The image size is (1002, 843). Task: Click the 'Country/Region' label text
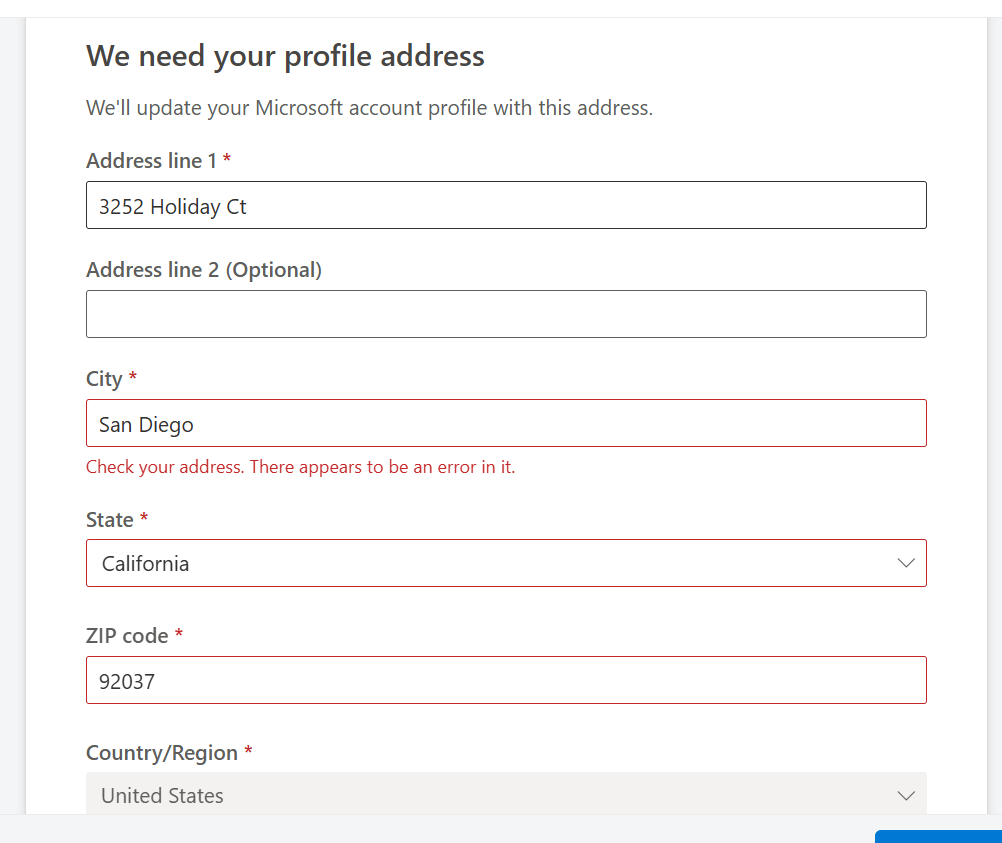[162, 753]
